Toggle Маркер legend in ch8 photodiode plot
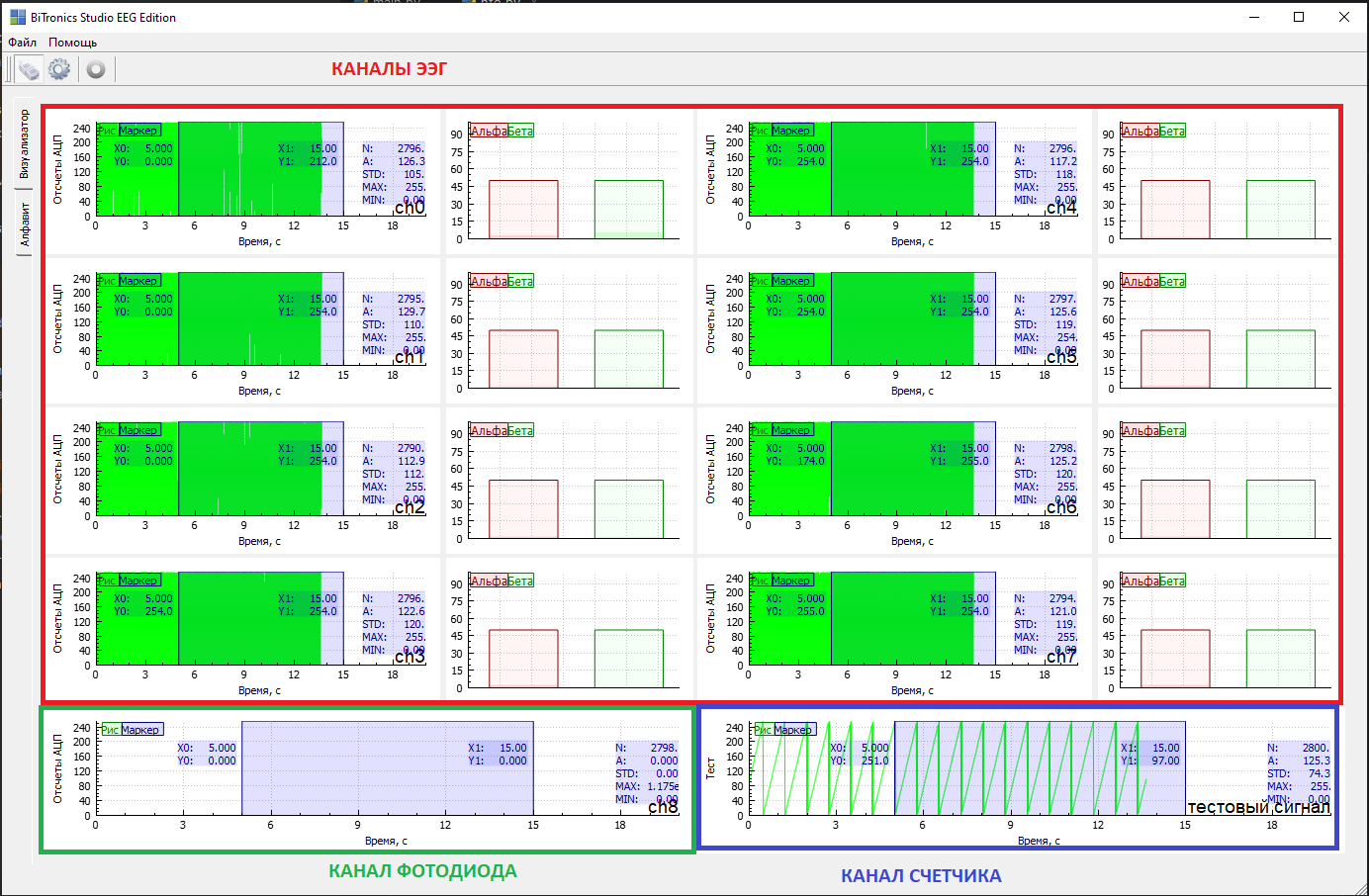 pyautogui.click(x=140, y=730)
